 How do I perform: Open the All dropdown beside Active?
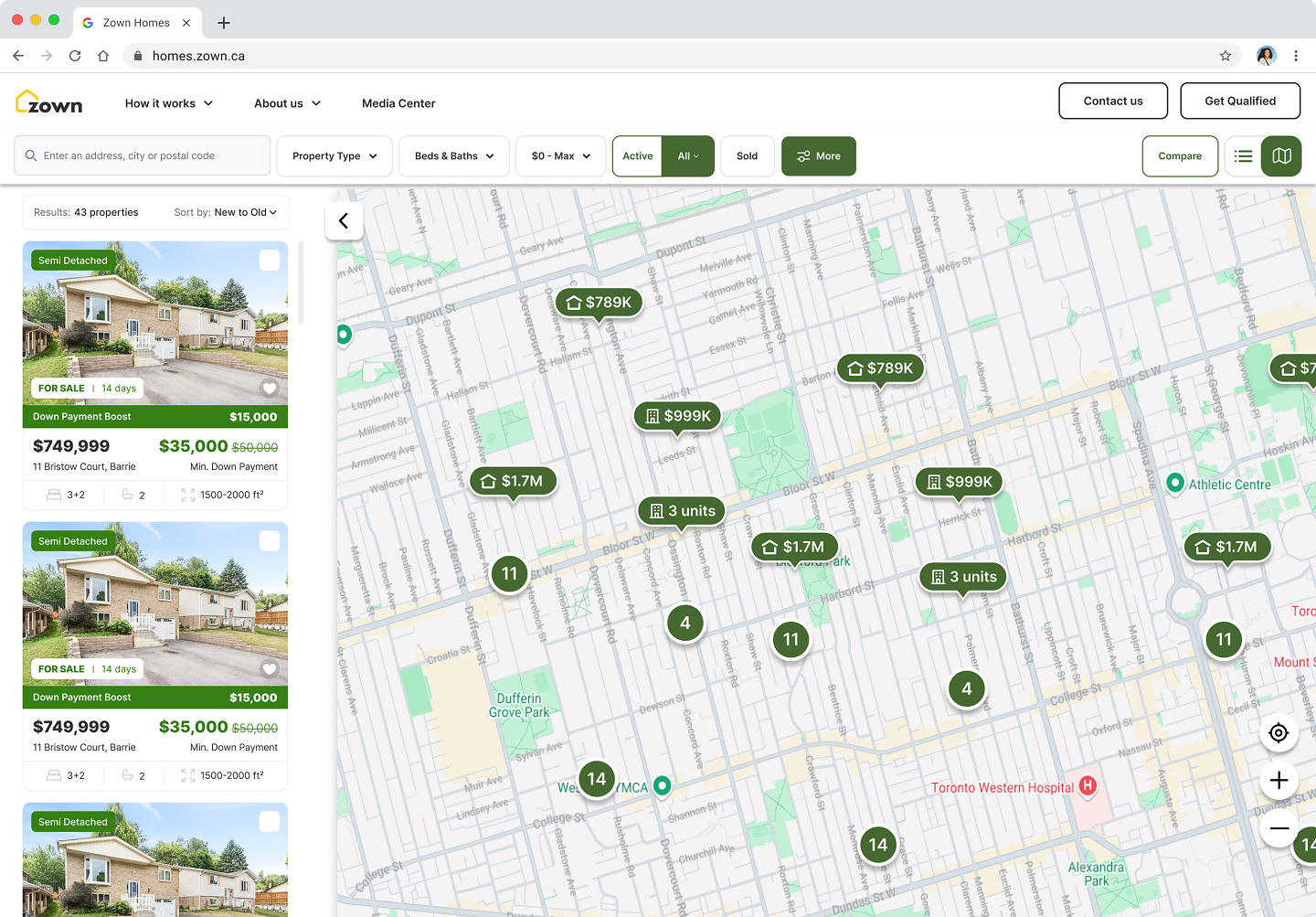pos(688,156)
